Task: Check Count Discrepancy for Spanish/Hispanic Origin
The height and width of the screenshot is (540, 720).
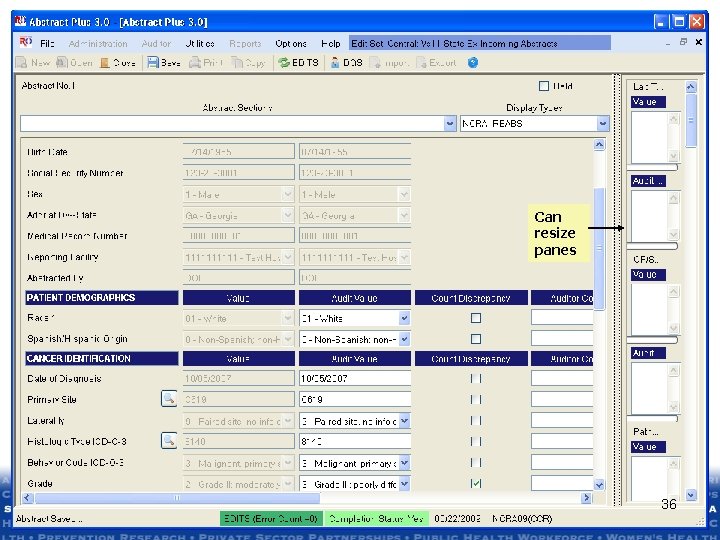Action: (476, 339)
